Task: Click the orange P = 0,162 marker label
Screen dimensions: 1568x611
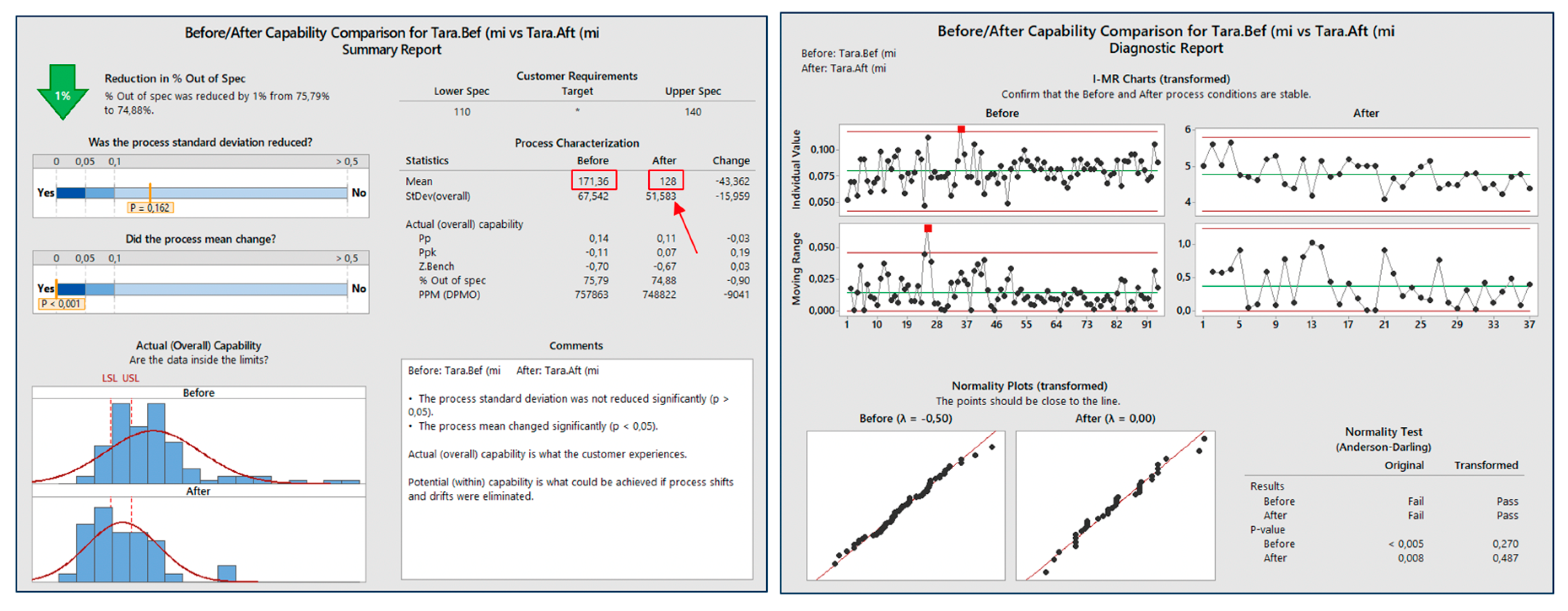Action: (151, 207)
